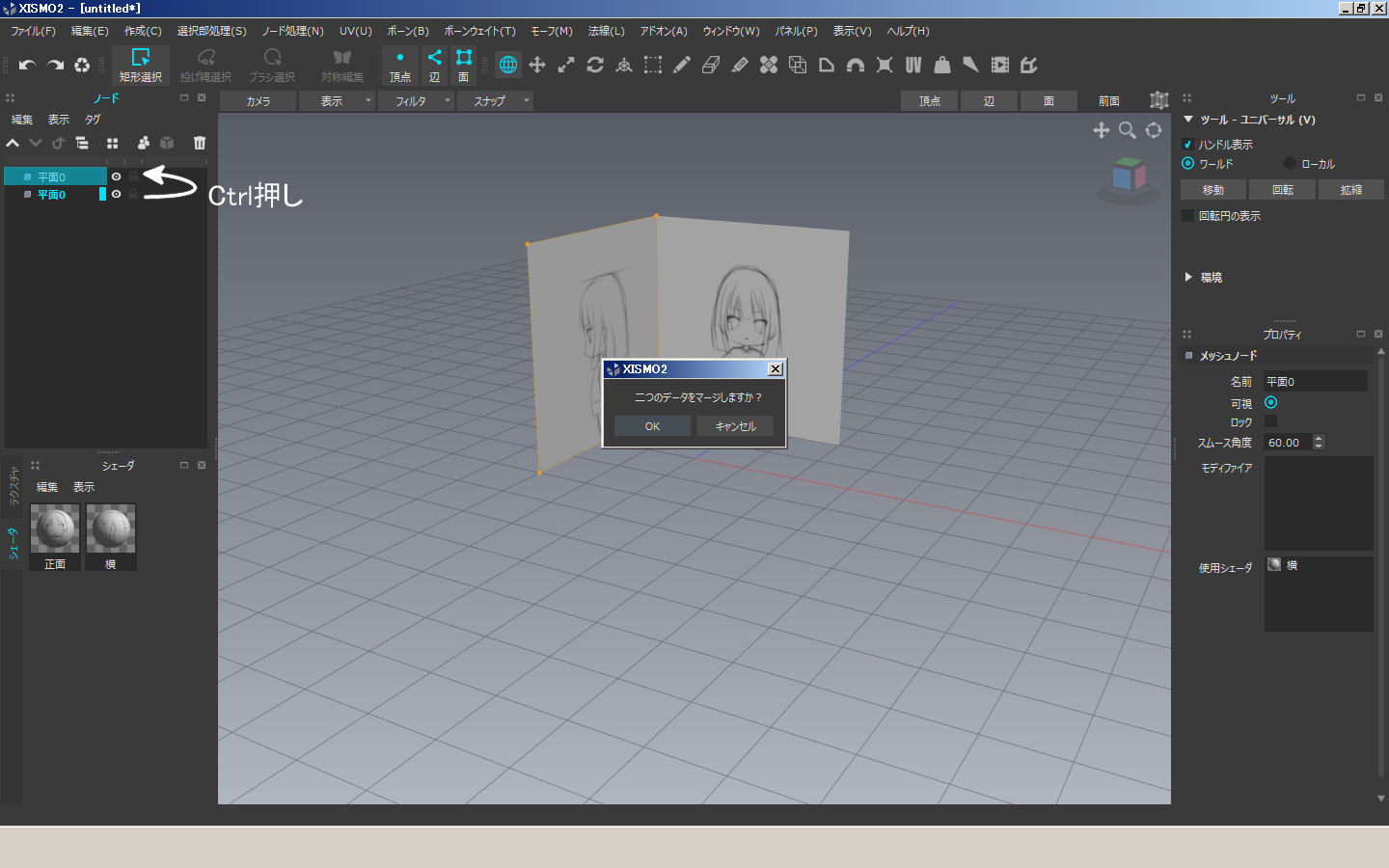Click the viewport pan cross icon
1389x868 pixels.
(1101, 130)
